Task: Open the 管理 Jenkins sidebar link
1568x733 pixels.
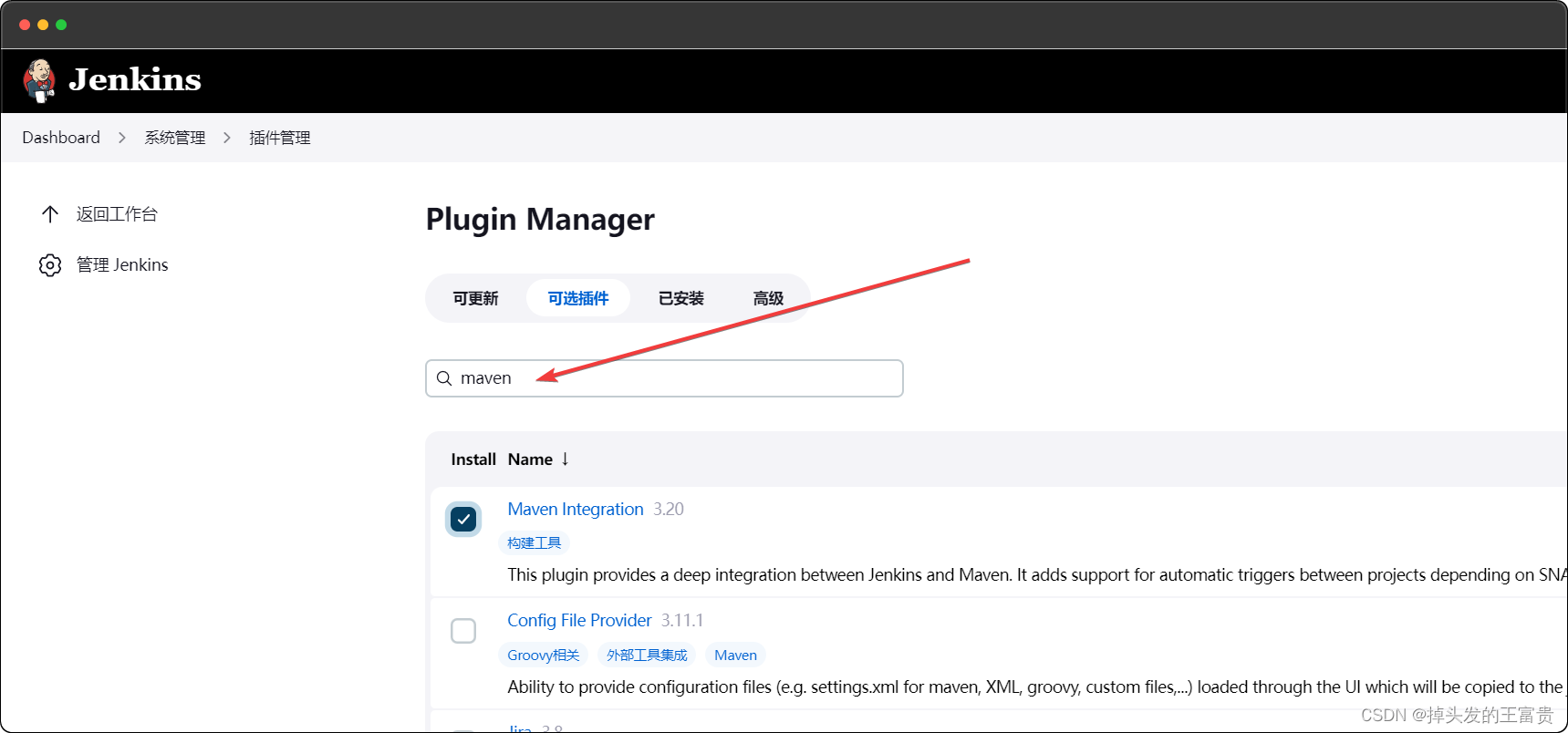Action: click(122, 265)
